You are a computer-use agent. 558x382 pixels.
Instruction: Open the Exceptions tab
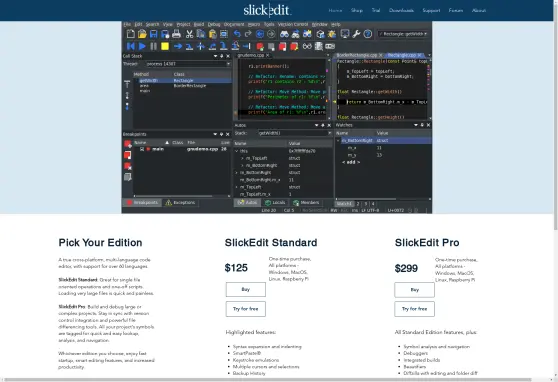tap(180, 203)
